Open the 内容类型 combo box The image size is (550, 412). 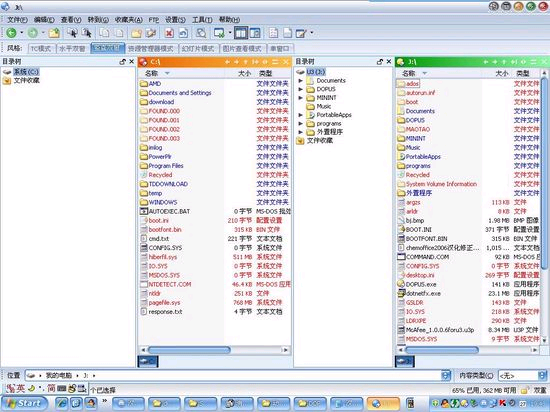coord(522,376)
